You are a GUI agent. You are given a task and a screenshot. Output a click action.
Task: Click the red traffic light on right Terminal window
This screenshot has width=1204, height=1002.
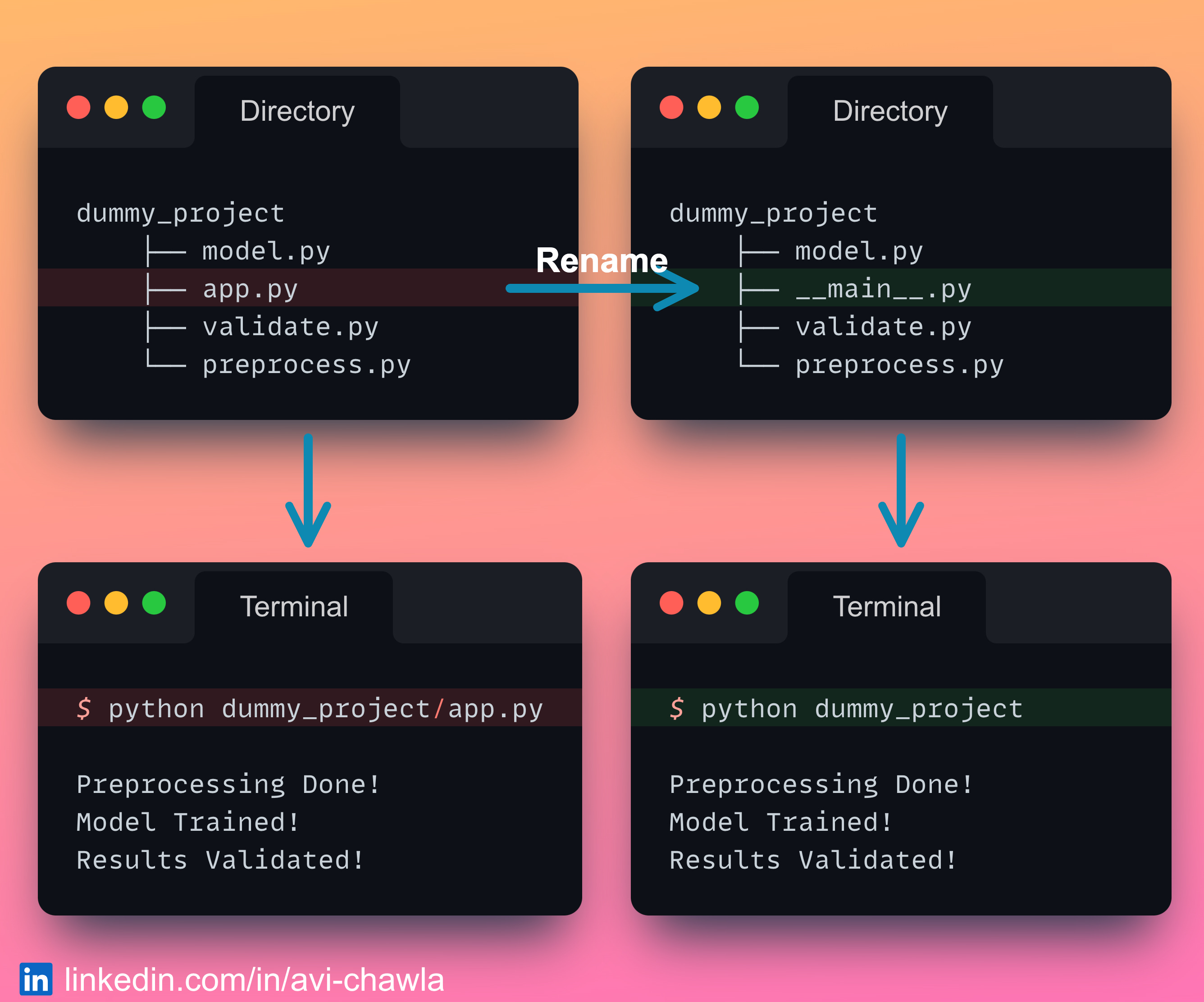tap(671, 603)
